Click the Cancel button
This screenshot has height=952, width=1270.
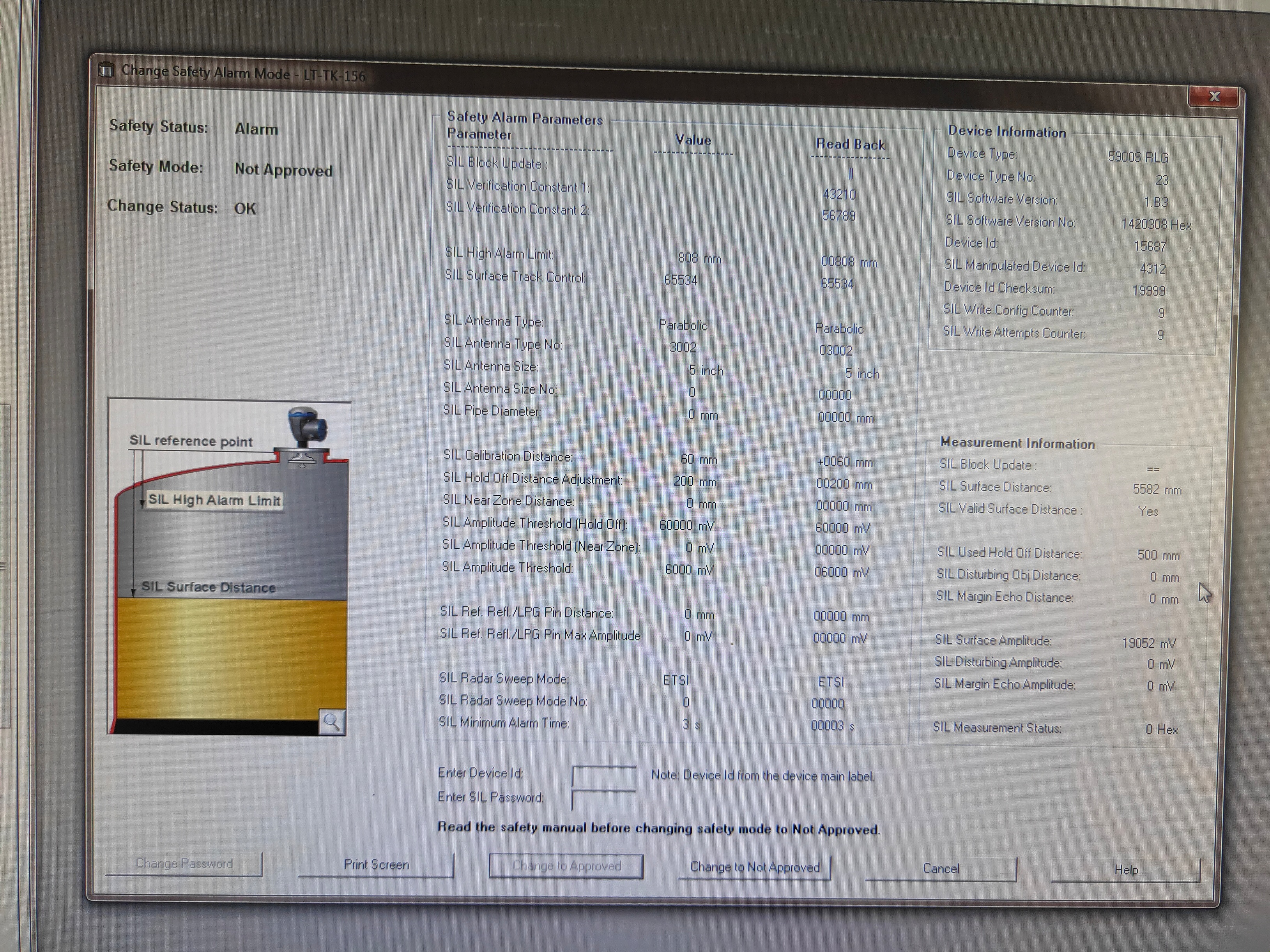coord(941,868)
